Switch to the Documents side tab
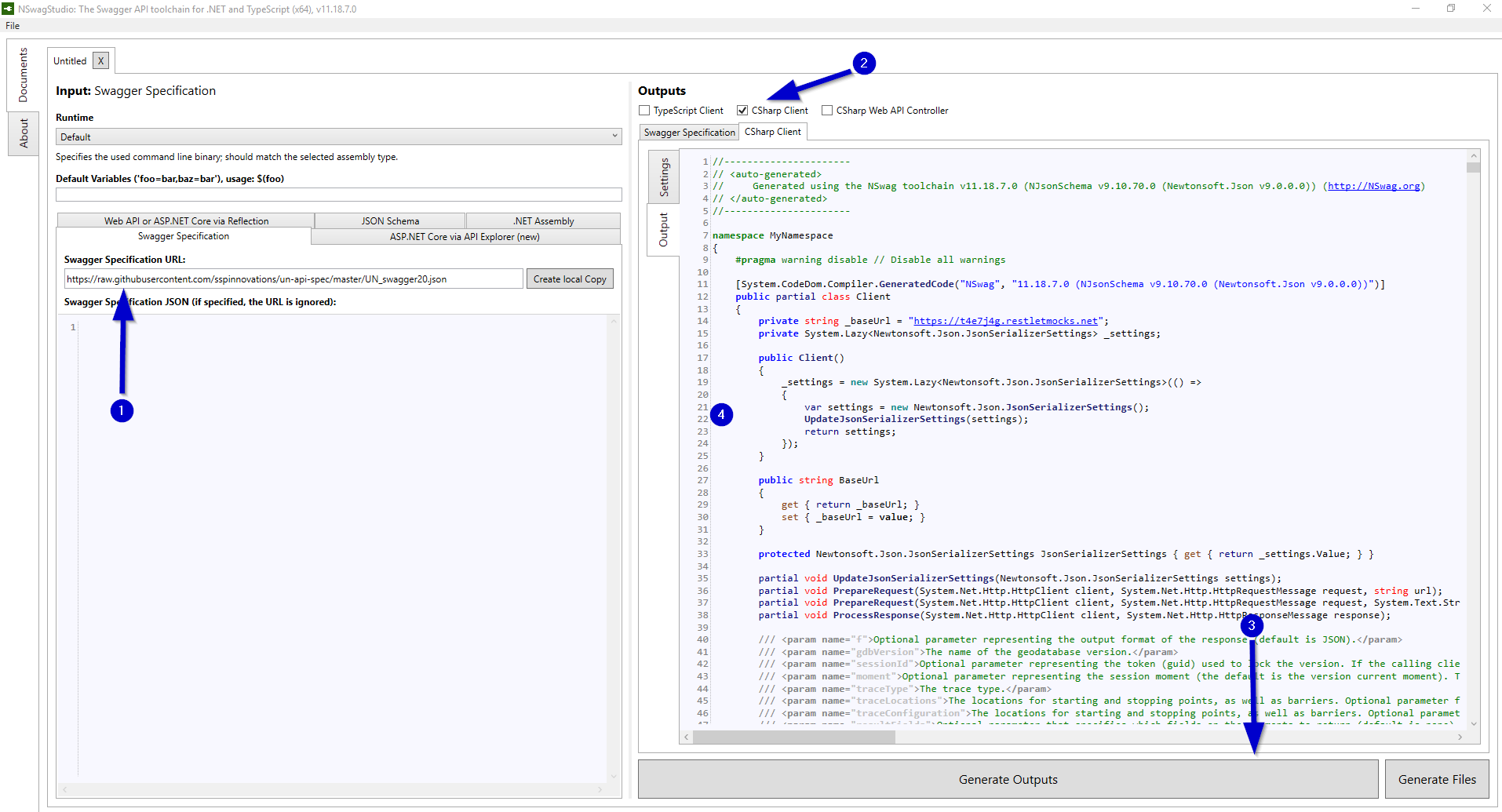 pyautogui.click(x=23, y=75)
